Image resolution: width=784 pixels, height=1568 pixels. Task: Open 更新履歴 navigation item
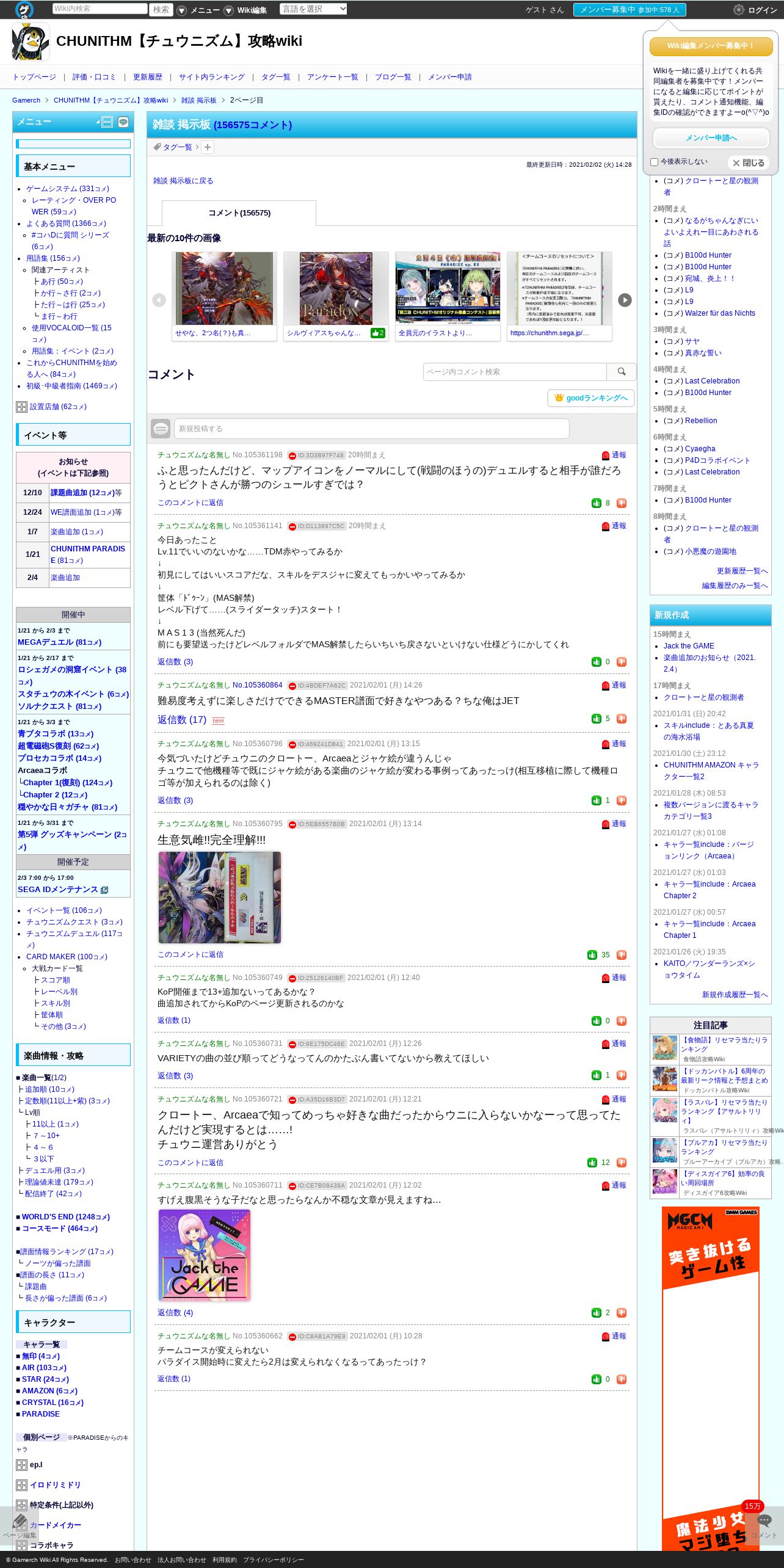coord(148,77)
